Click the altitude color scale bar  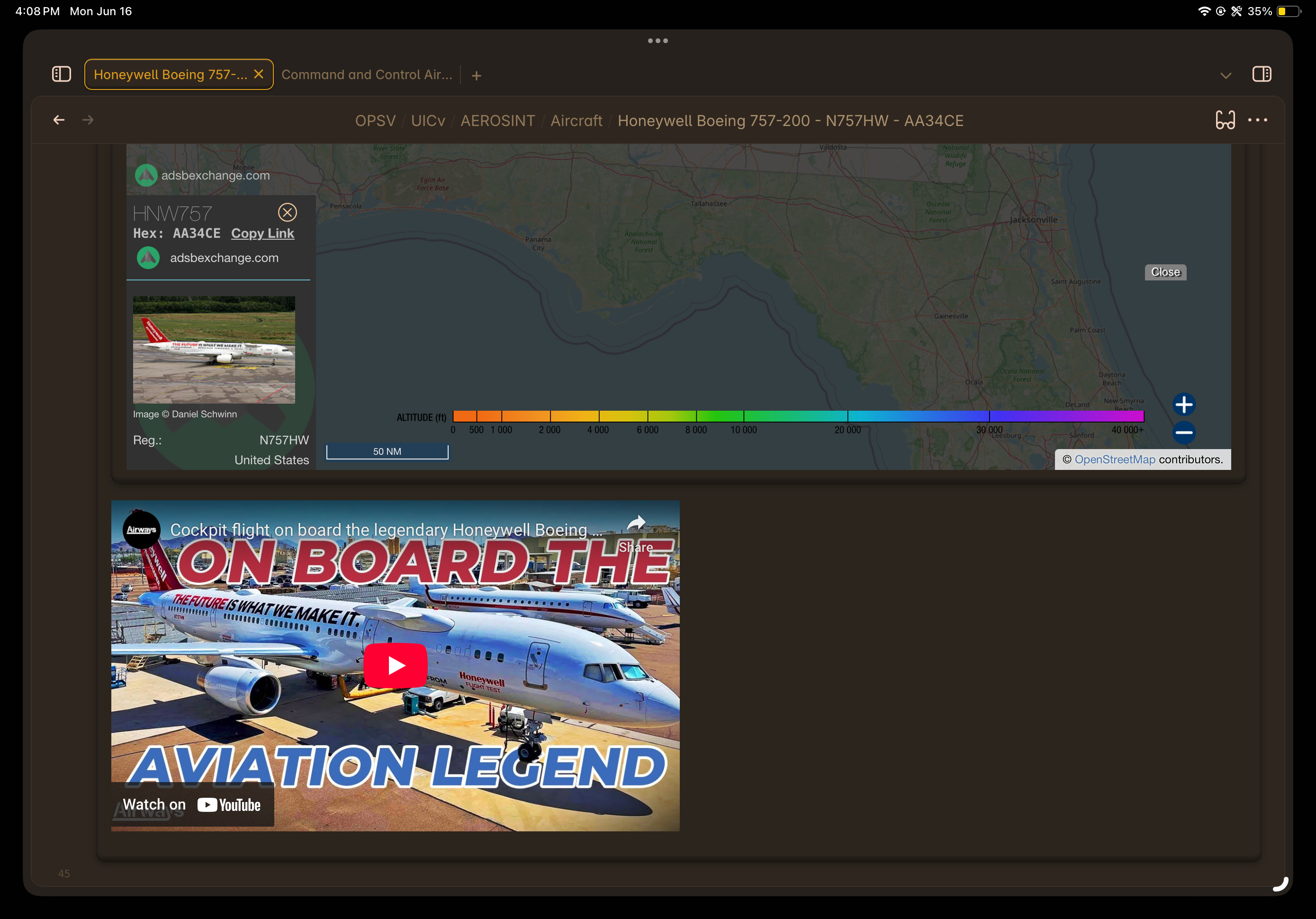pyautogui.click(x=798, y=416)
